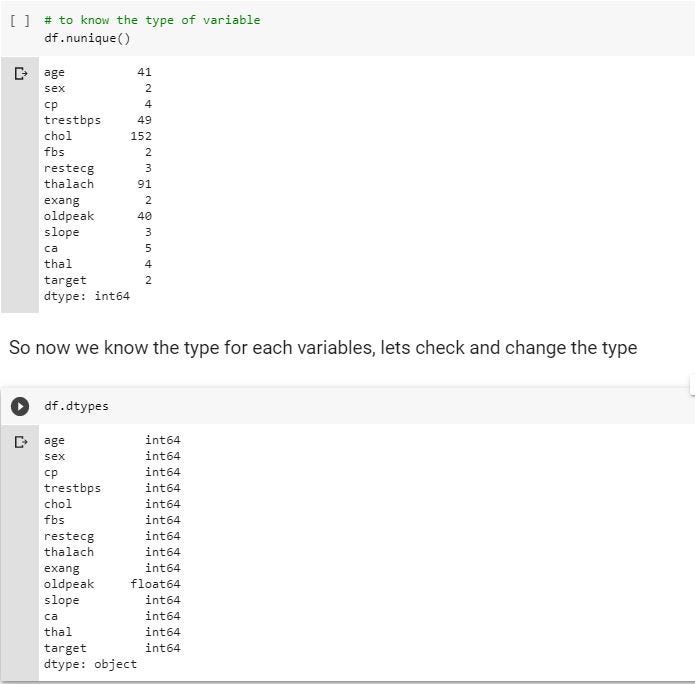Viewport: 695px width, 684px height.
Task: Toggle the output icon beside the nunique results
Action: (x=20, y=73)
